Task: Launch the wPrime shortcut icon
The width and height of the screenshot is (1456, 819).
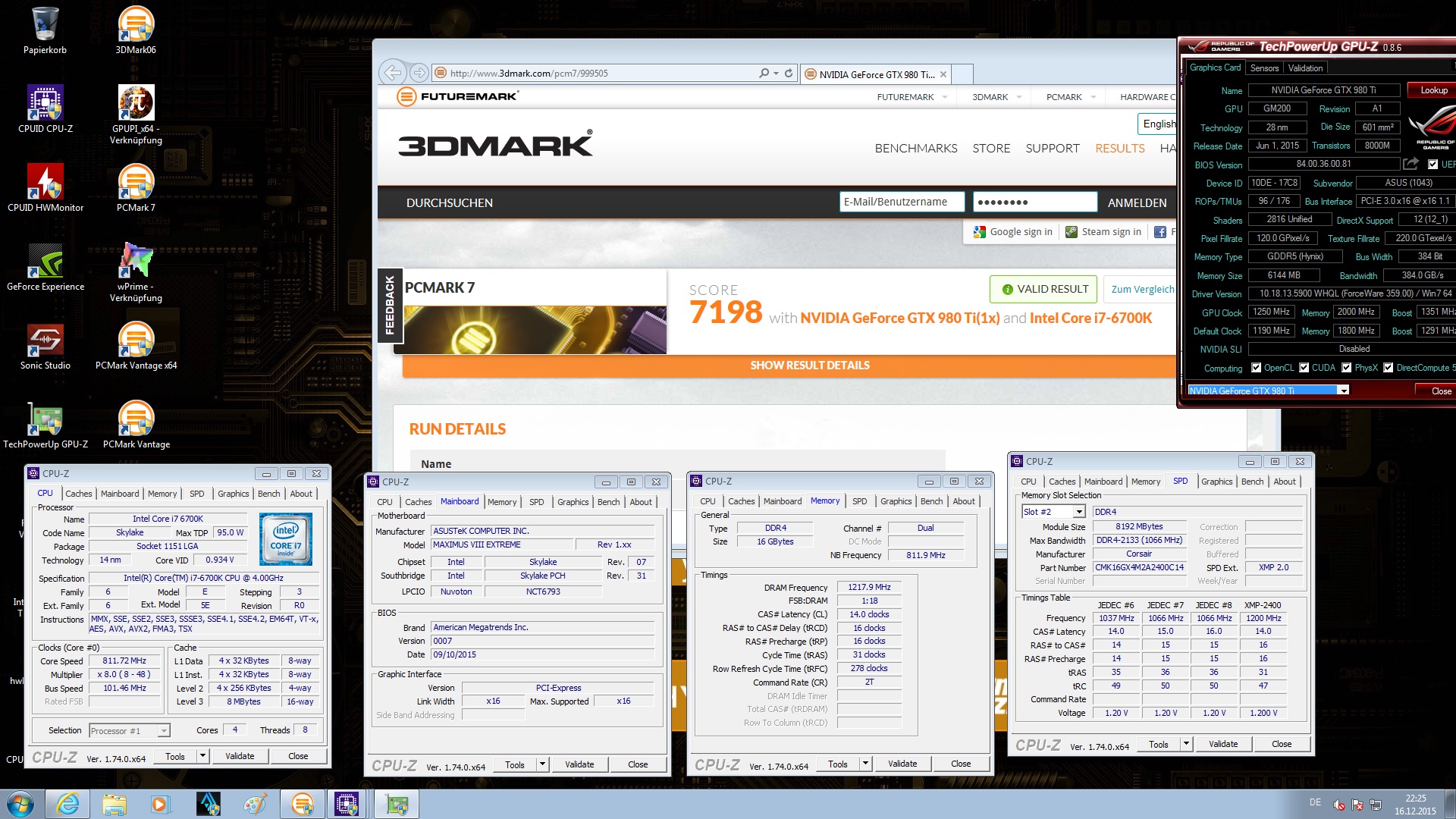Action: (x=136, y=260)
